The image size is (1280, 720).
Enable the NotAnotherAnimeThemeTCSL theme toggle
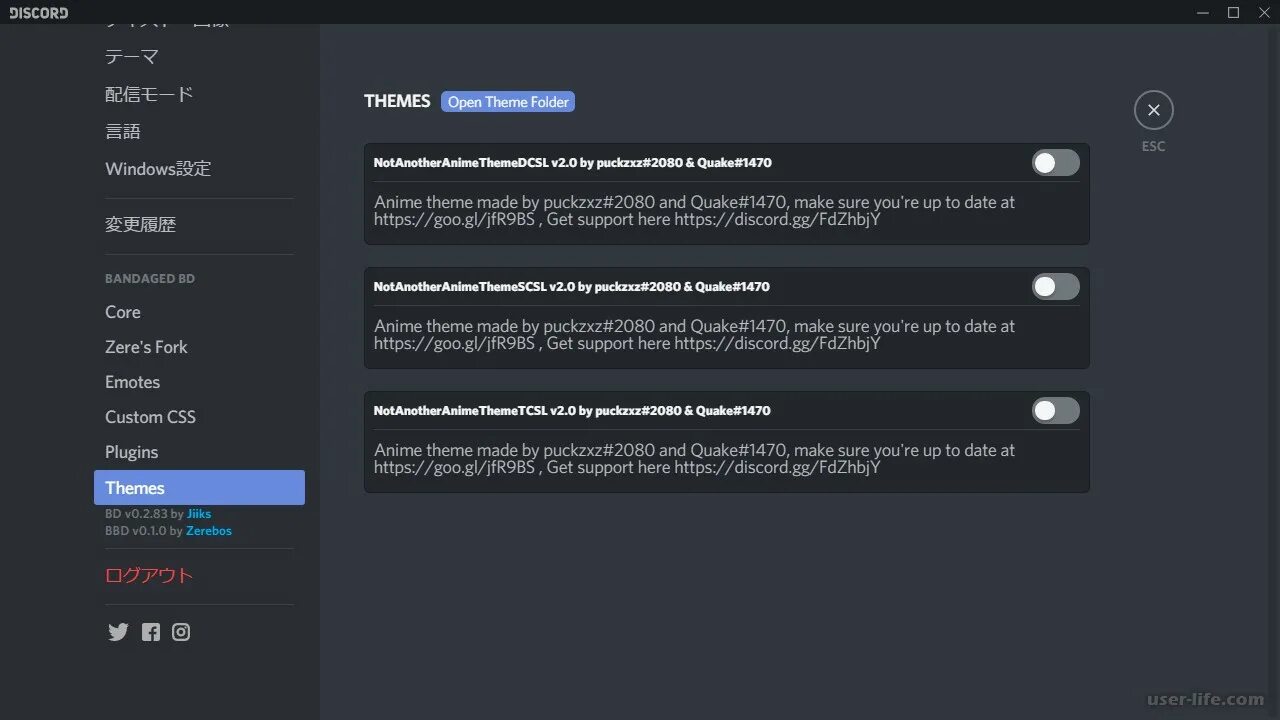click(x=1056, y=411)
